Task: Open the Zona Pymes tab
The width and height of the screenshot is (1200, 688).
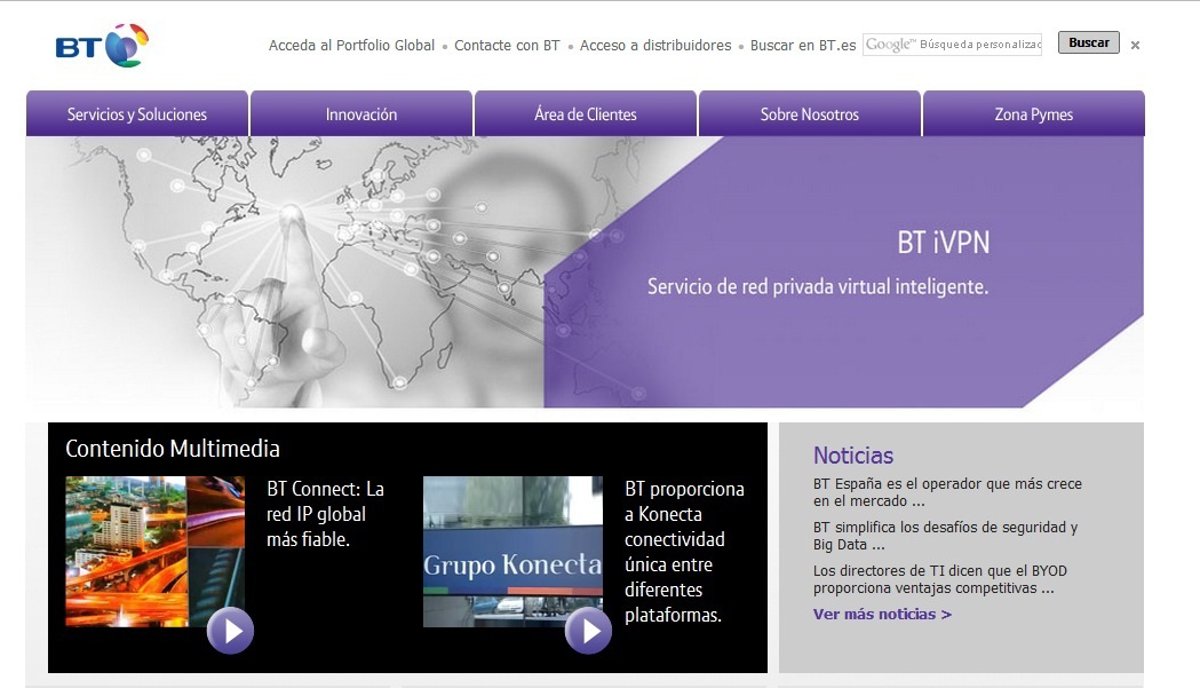Action: point(1033,114)
